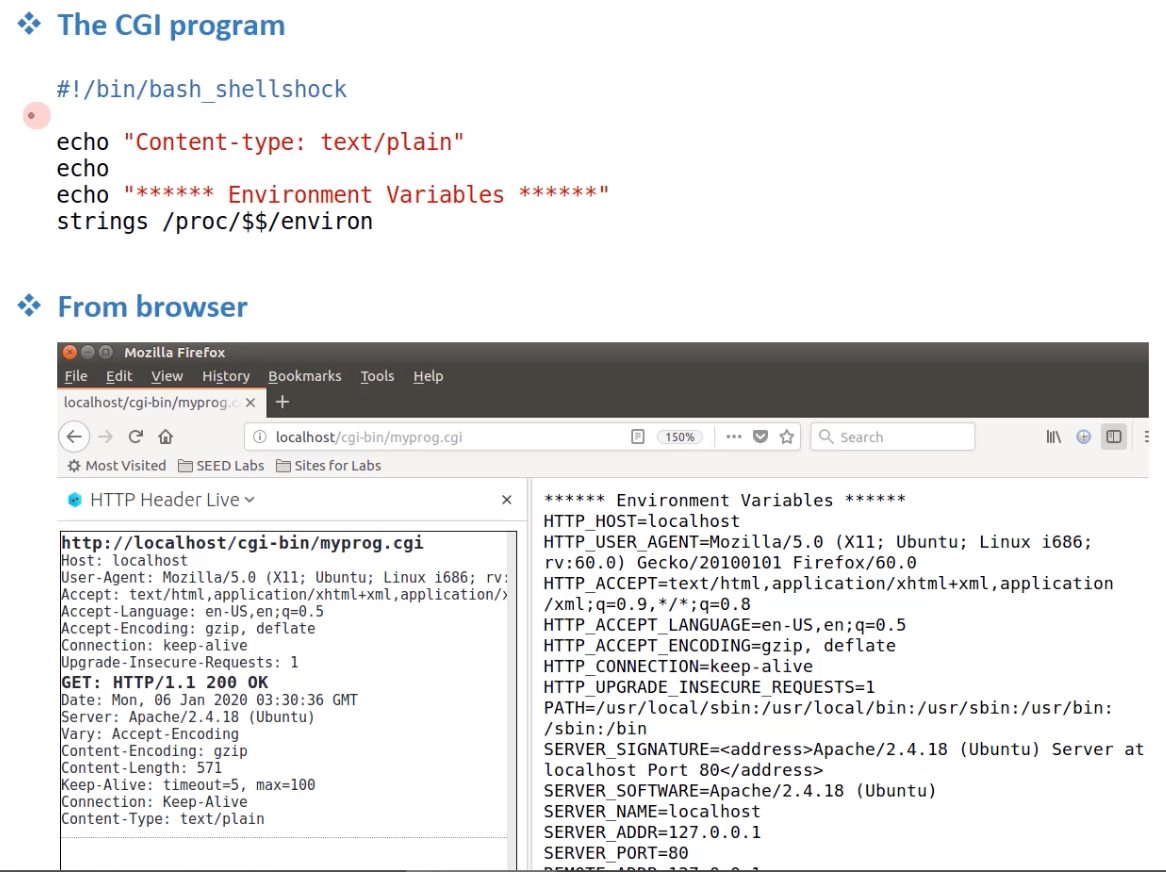Open the Help menu
The image size is (1166, 872).
click(428, 376)
